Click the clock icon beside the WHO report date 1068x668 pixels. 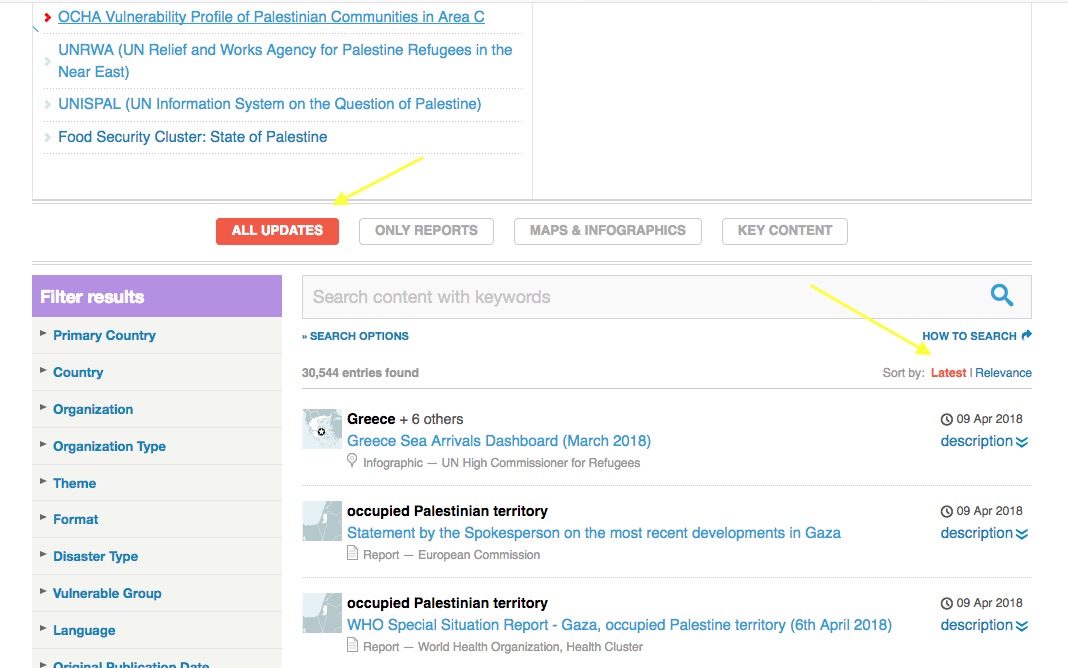click(947, 603)
